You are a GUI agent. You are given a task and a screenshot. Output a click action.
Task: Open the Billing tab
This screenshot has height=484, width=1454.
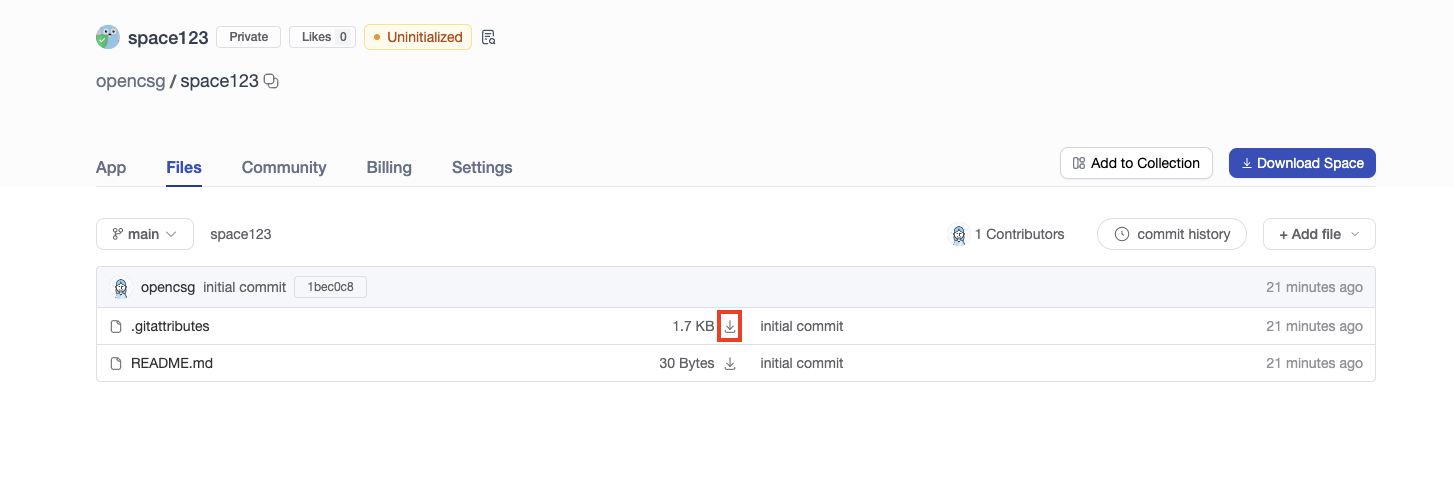(x=389, y=167)
